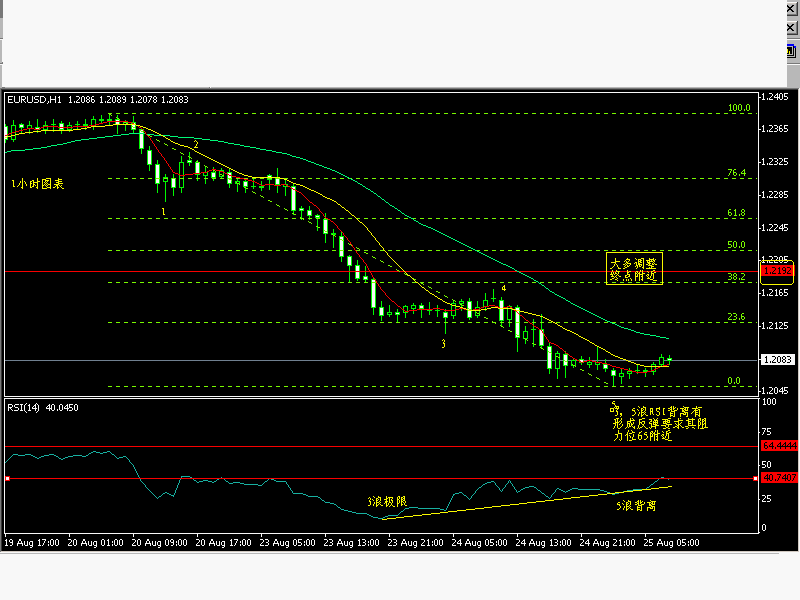The image size is (800, 600).
Task: Click the 25 Aug 05:00 time axis label
Action: (671, 543)
